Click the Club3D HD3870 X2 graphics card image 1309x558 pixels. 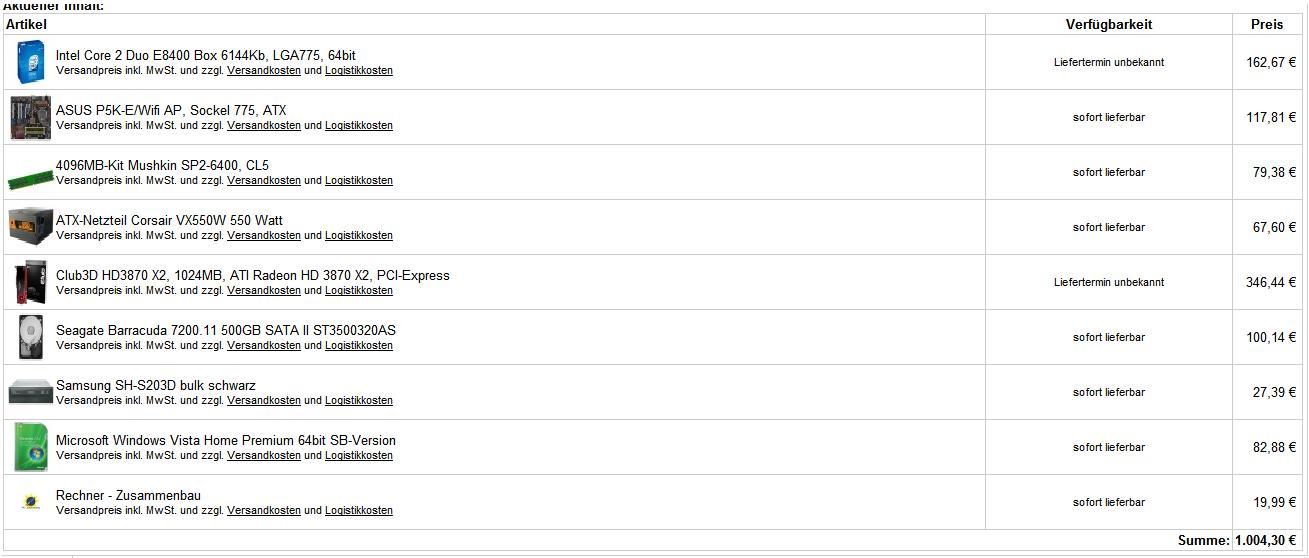point(30,282)
